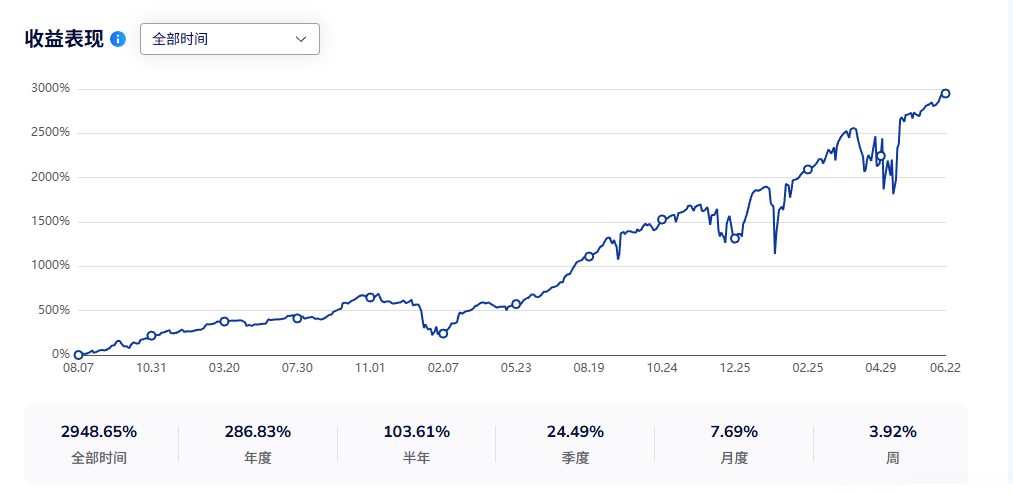Click the chart marker at 08.07

pyautogui.click(x=78, y=355)
